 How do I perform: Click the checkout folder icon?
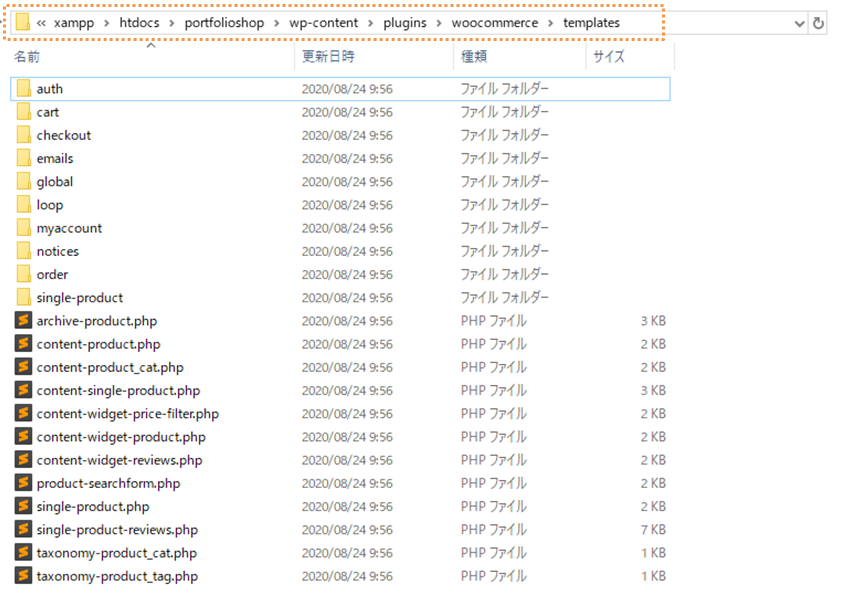(23, 135)
